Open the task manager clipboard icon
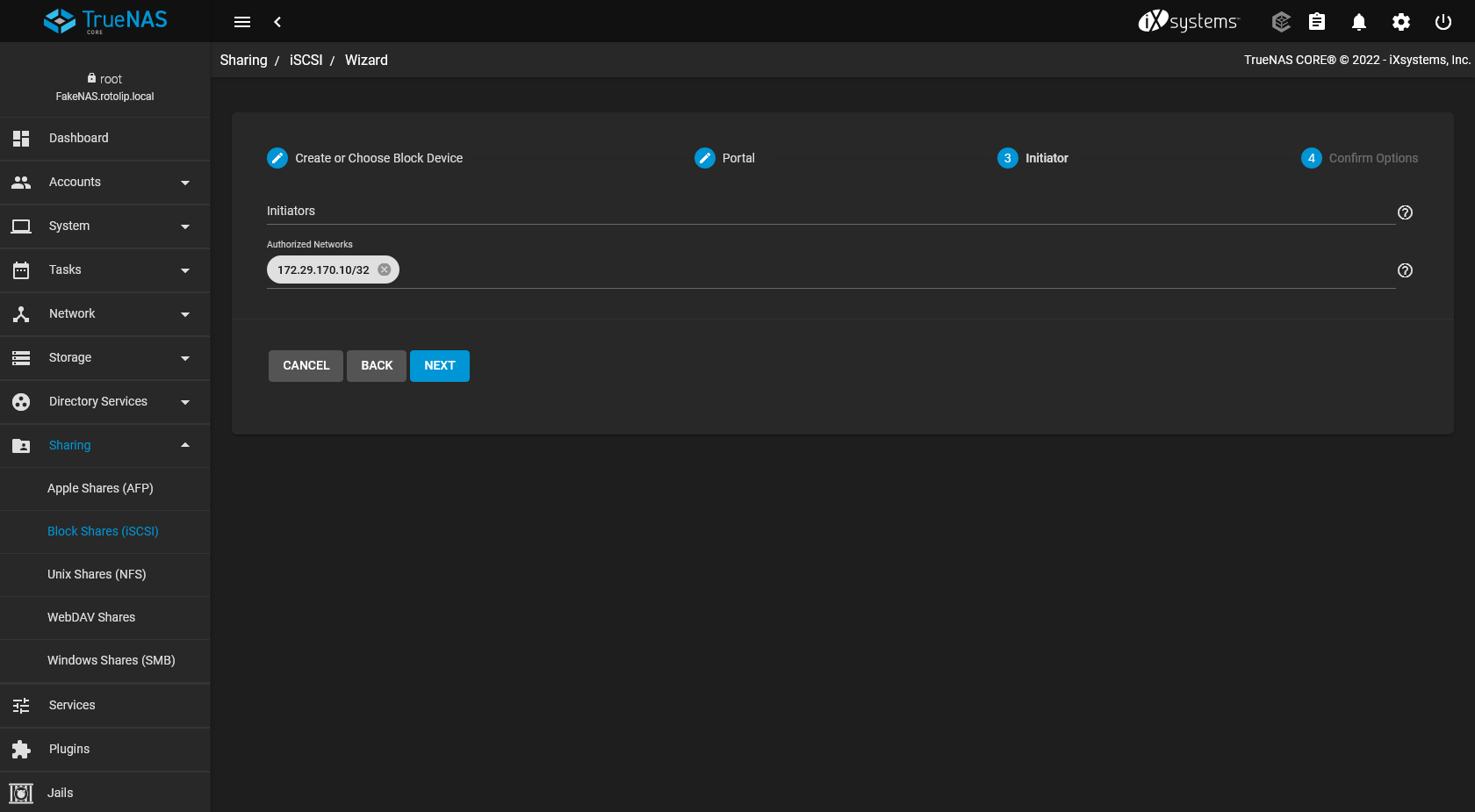Viewport: 1475px width, 812px height. pos(1317,22)
